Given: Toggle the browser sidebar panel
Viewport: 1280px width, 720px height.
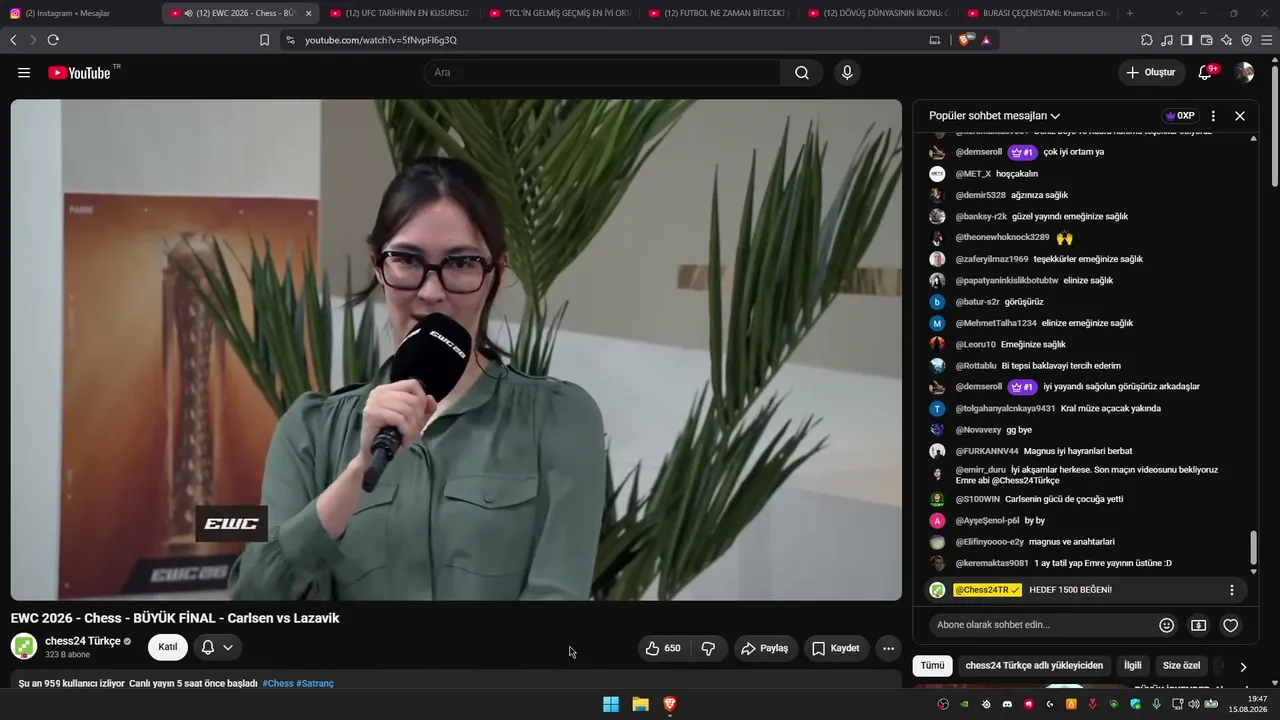Looking at the screenshot, I should tap(1187, 40).
